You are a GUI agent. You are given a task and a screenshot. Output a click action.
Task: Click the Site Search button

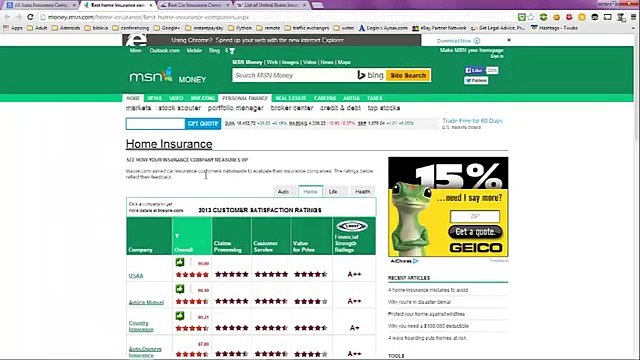coord(408,76)
